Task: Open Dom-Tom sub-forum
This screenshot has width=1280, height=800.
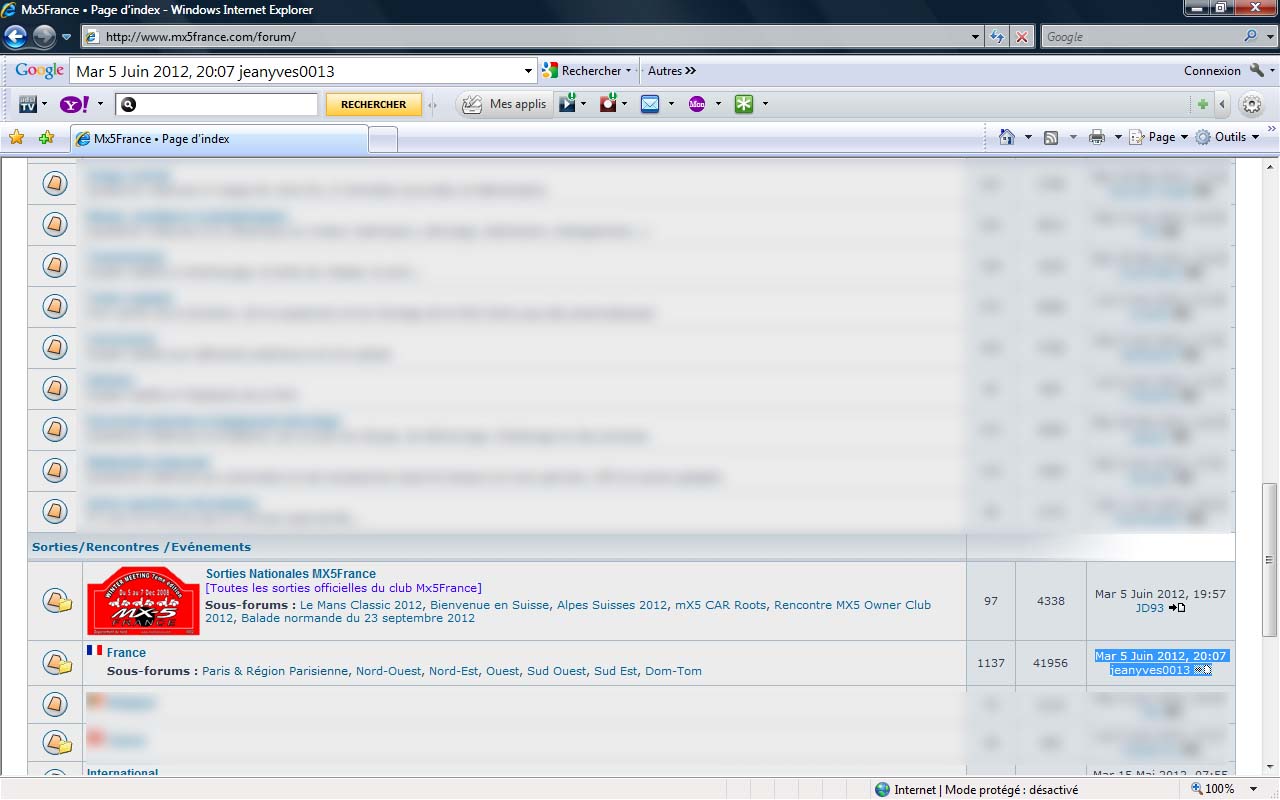Action: pos(673,671)
